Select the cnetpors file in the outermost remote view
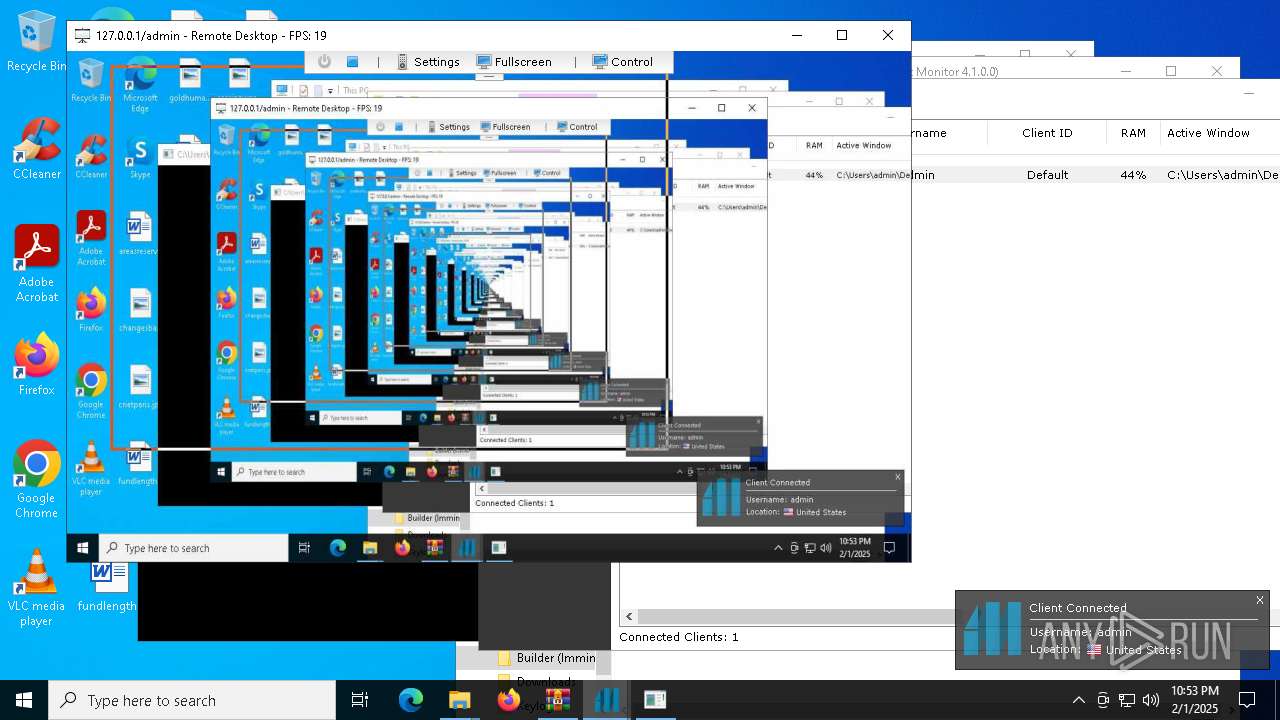The width and height of the screenshot is (1280, 720). (x=139, y=388)
